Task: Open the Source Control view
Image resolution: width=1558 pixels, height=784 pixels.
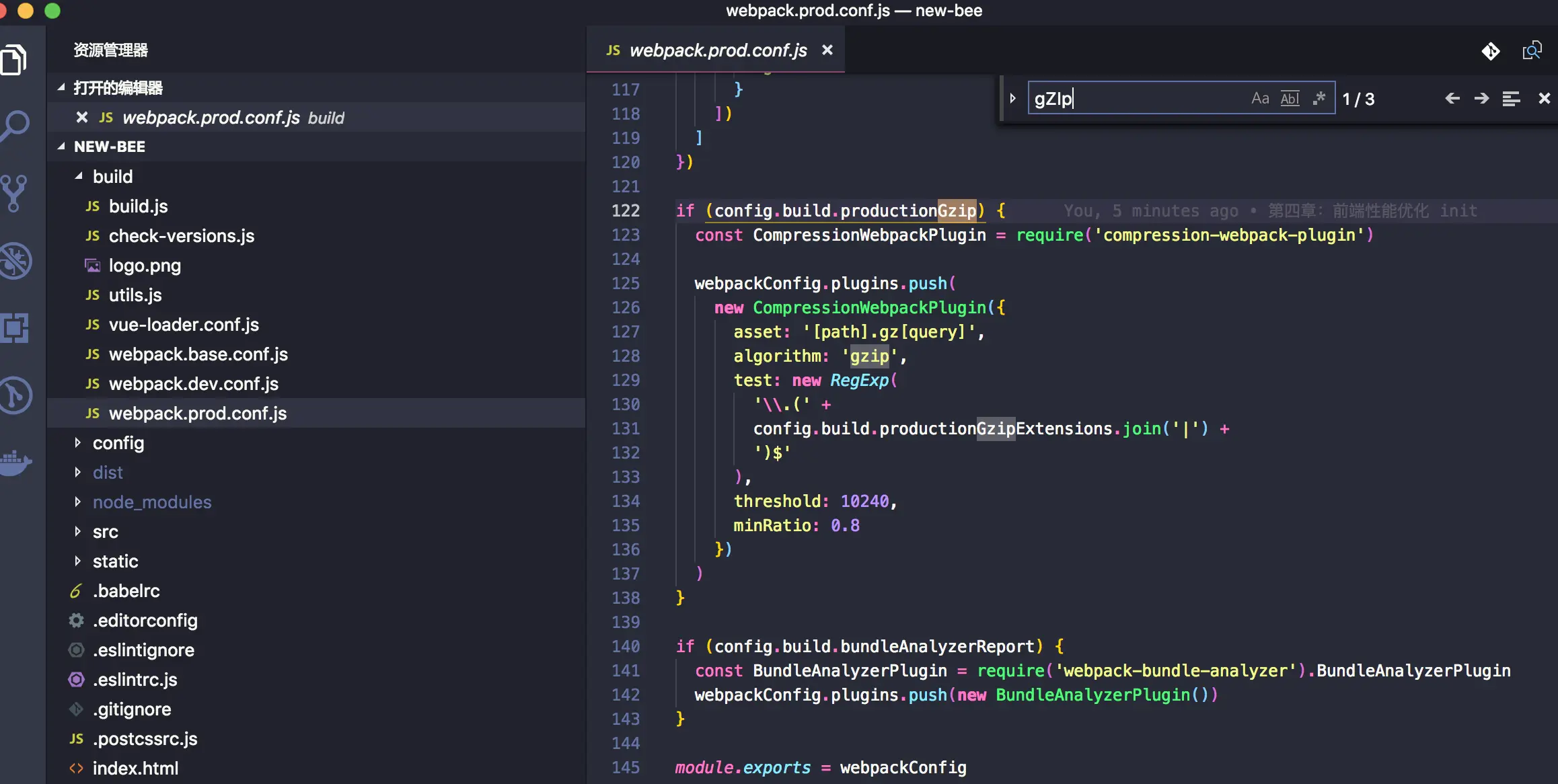Action: click(15, 194)
